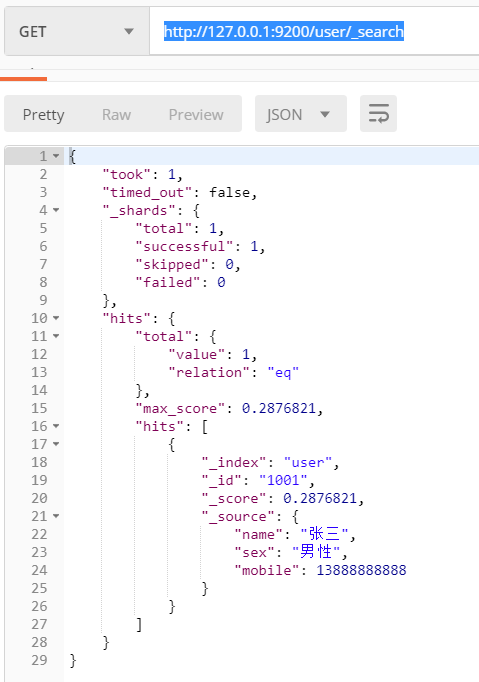Click the max_score value 0.2876821
Image resolution: width=479 pixels, height=682 pixels.
[278, 408]
